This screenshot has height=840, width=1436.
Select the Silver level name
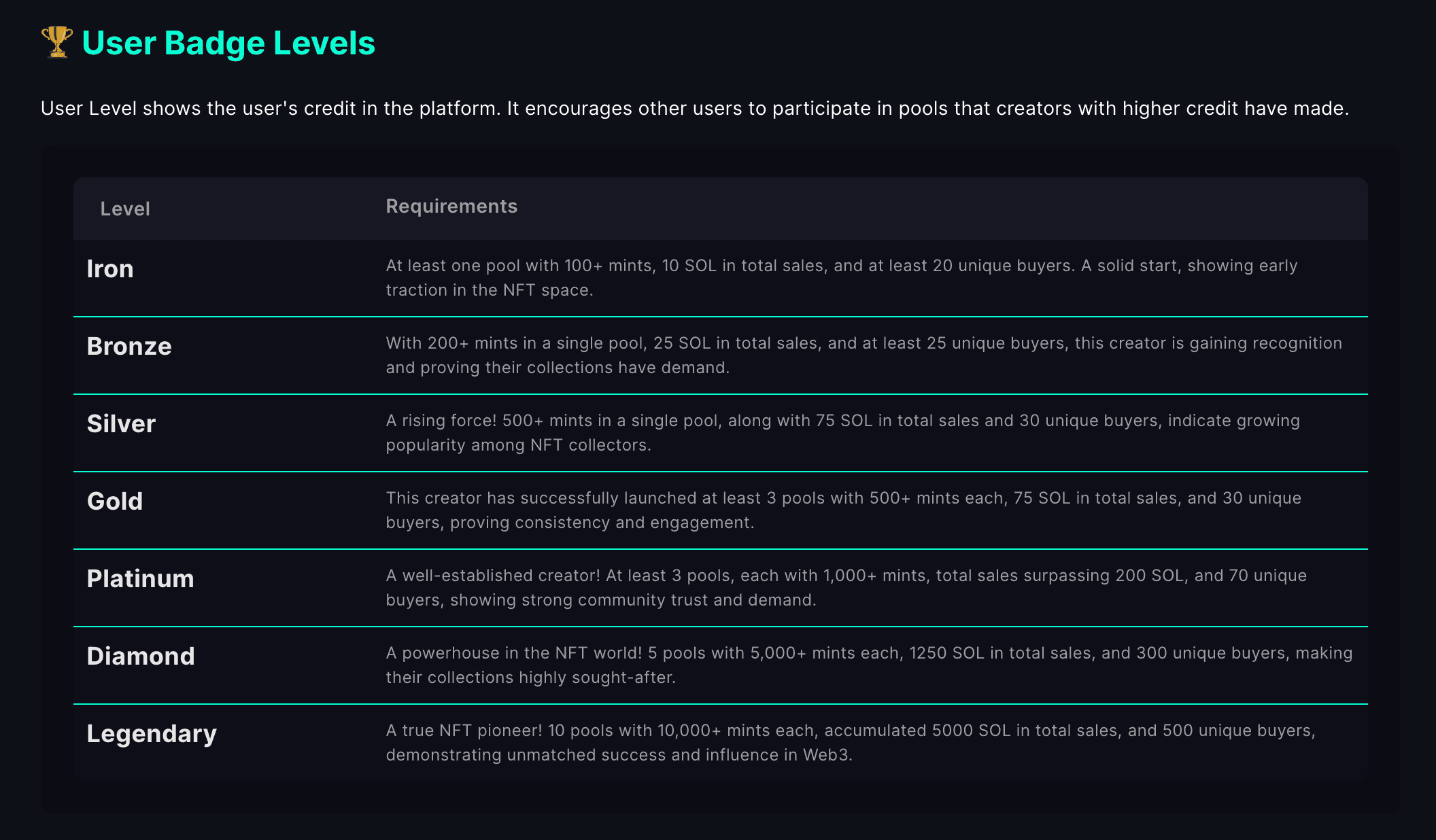tap(122, 424)
